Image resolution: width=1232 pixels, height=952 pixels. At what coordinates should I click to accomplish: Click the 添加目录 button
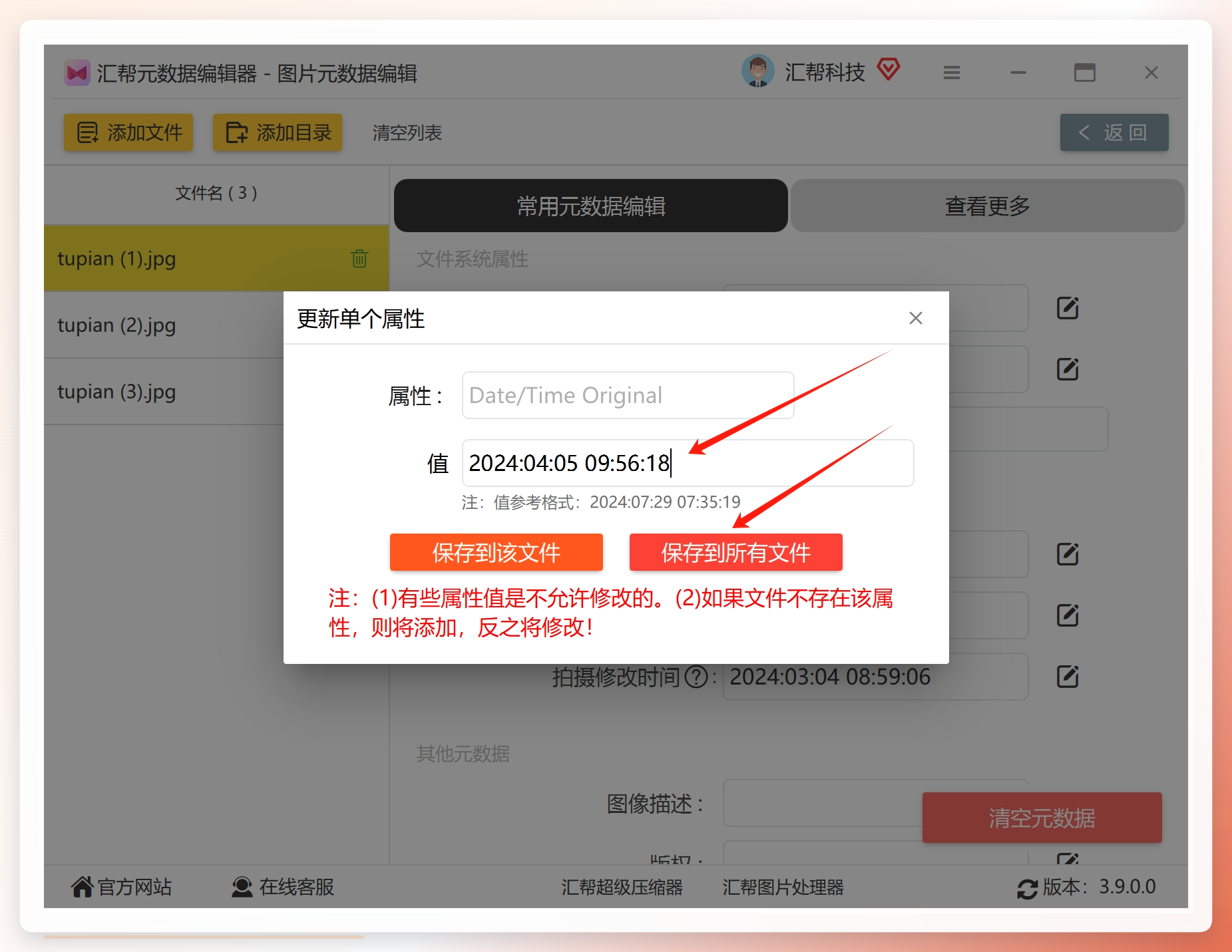[x=278, y=132]
